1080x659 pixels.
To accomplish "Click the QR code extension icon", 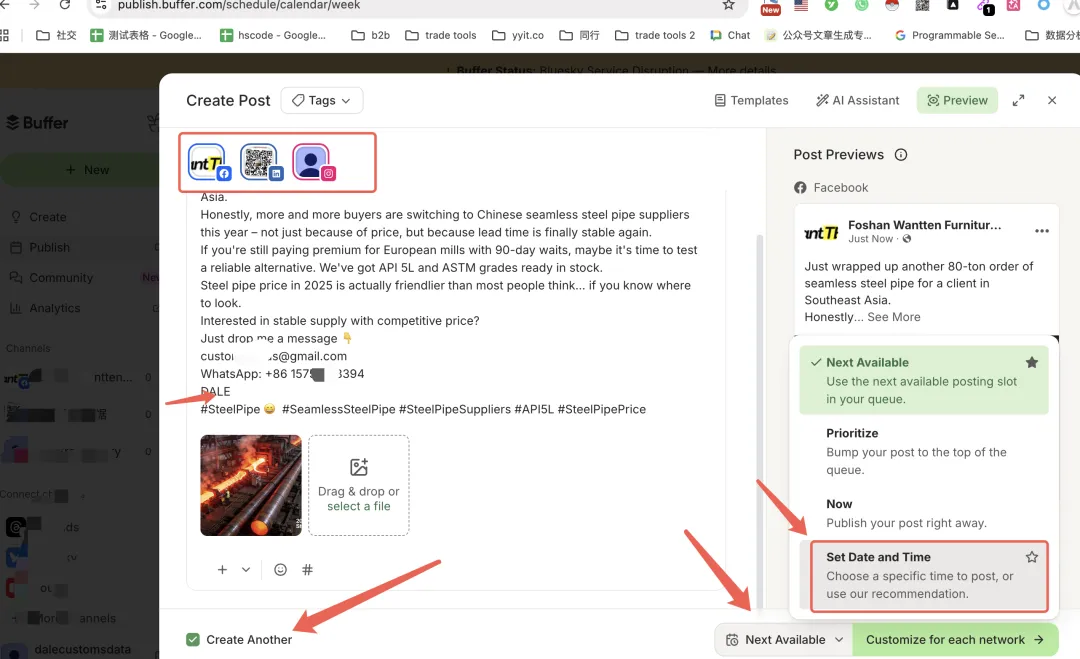I will point(922,6).
